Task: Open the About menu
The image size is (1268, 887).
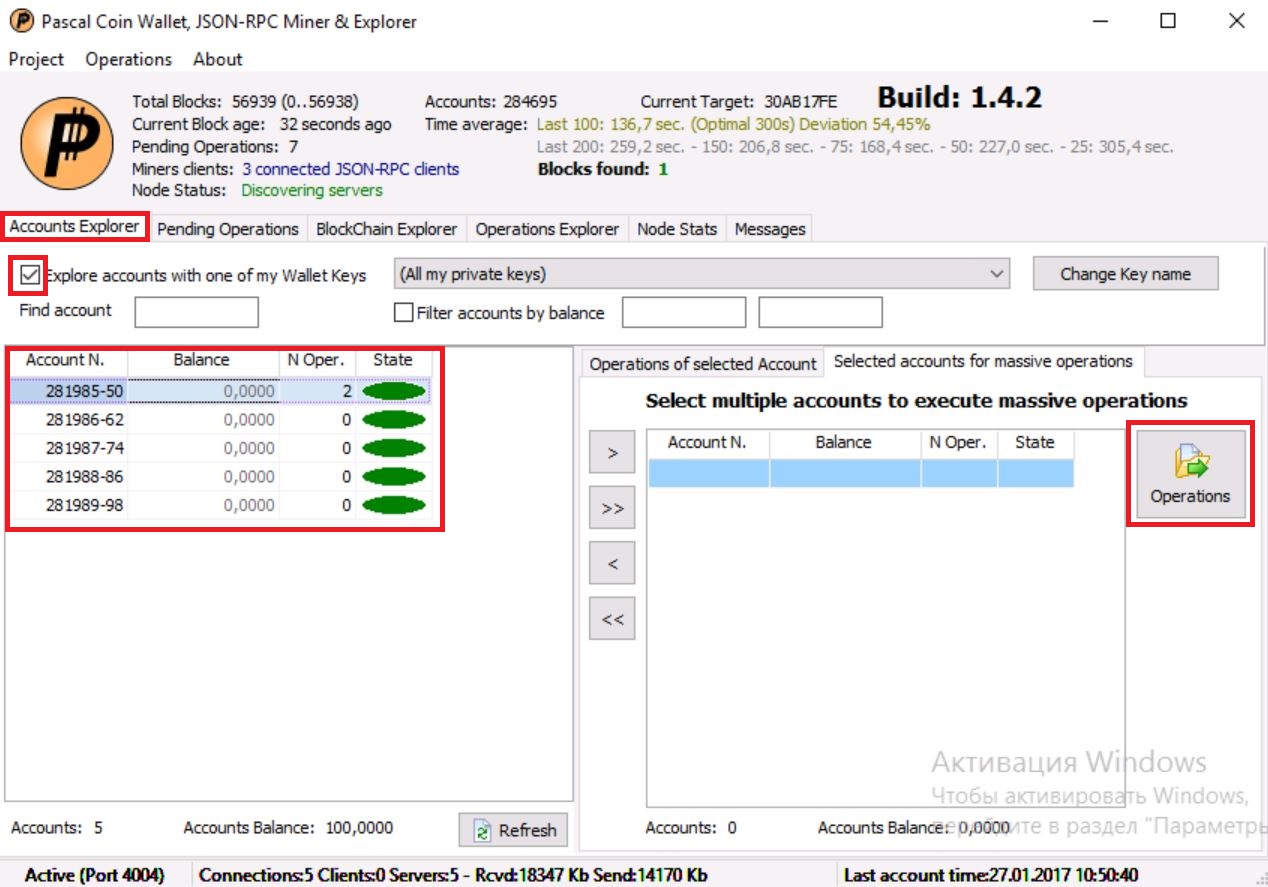Action: click(x=218, y=59)
